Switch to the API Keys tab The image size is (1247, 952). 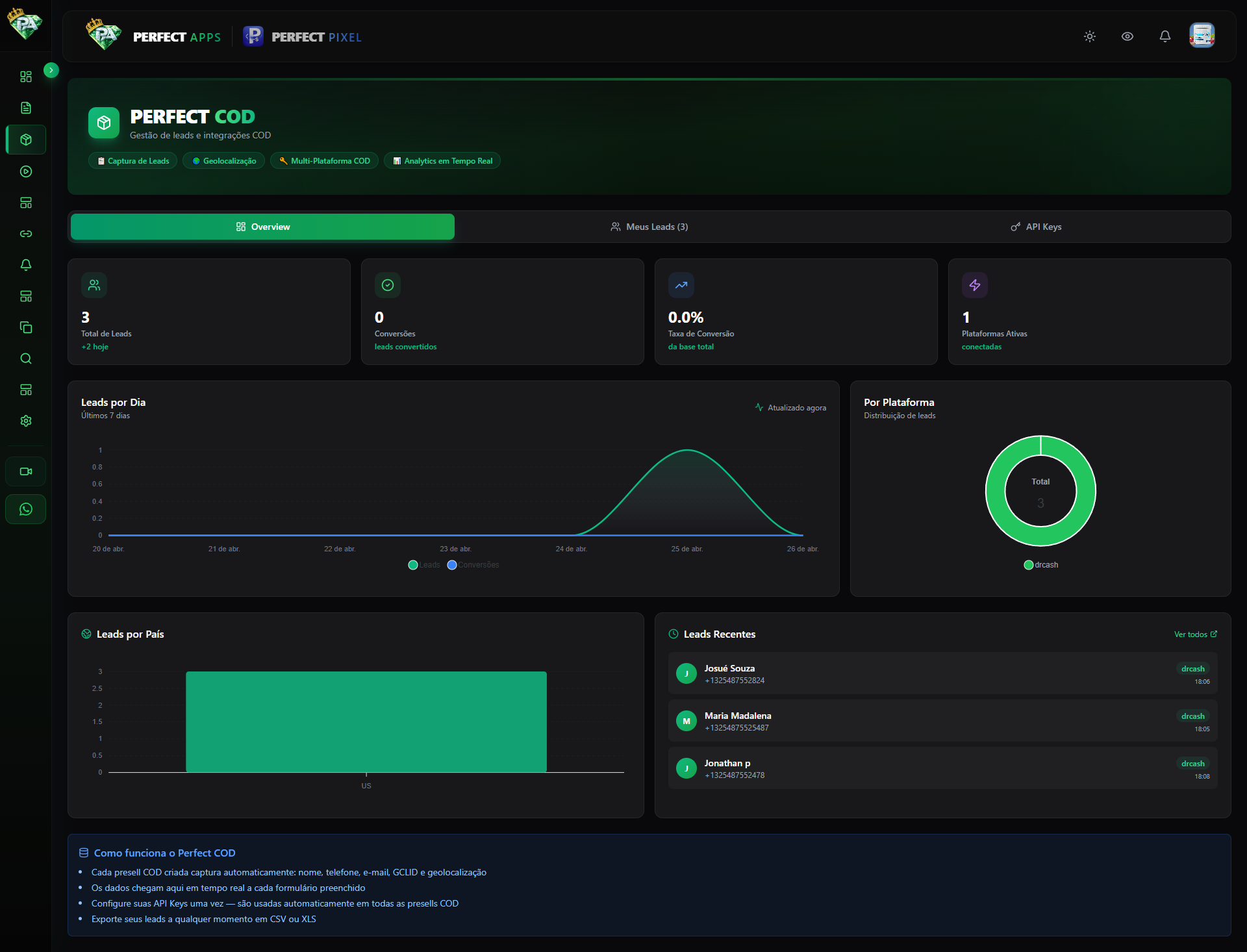click(x=1036, y=227)
